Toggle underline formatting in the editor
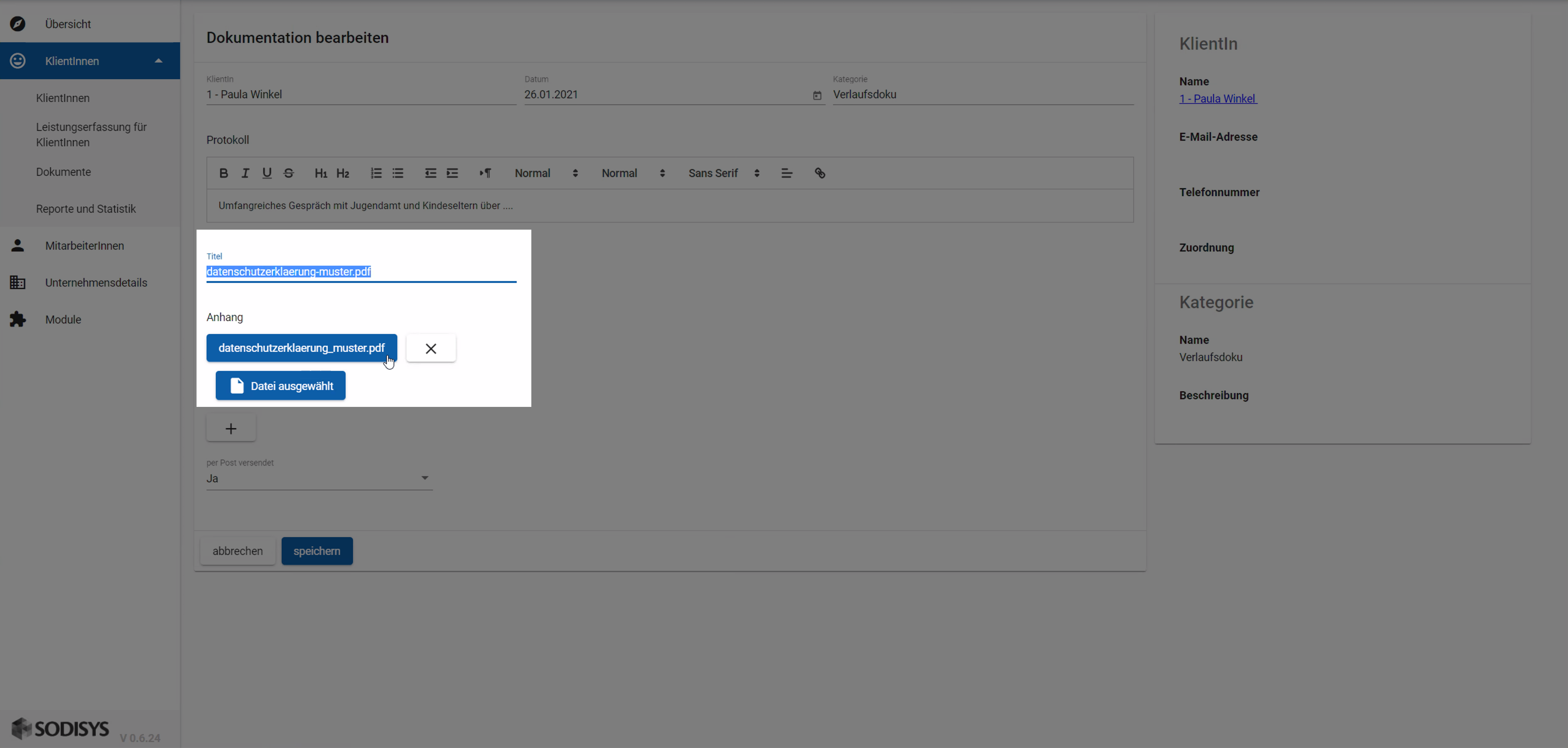This screenshot has width=1568, height=748. click(267, 173)
